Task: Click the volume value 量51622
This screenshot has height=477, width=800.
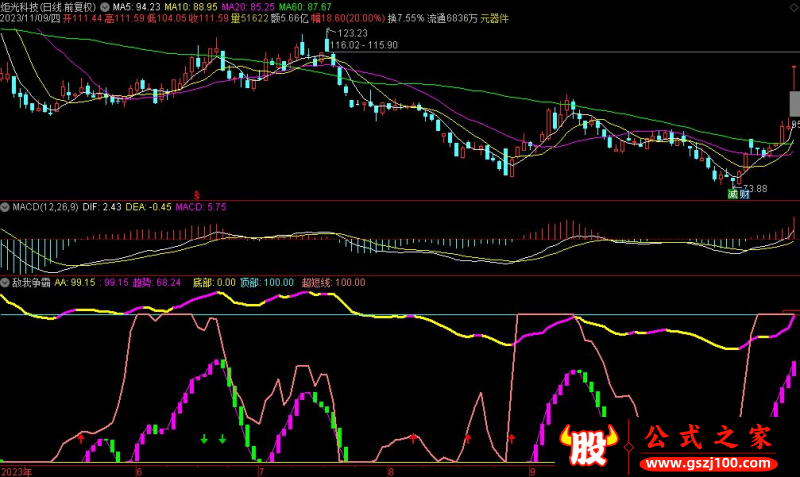Action: [249, 19]
